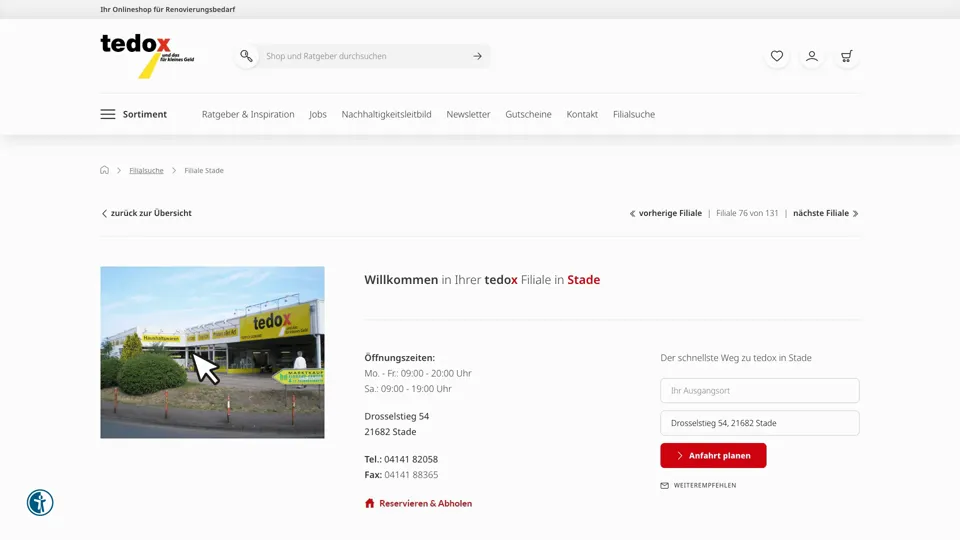This screenshot has width=960, height=540.
Task: Go to nächste Filiale
Action: 821,213
